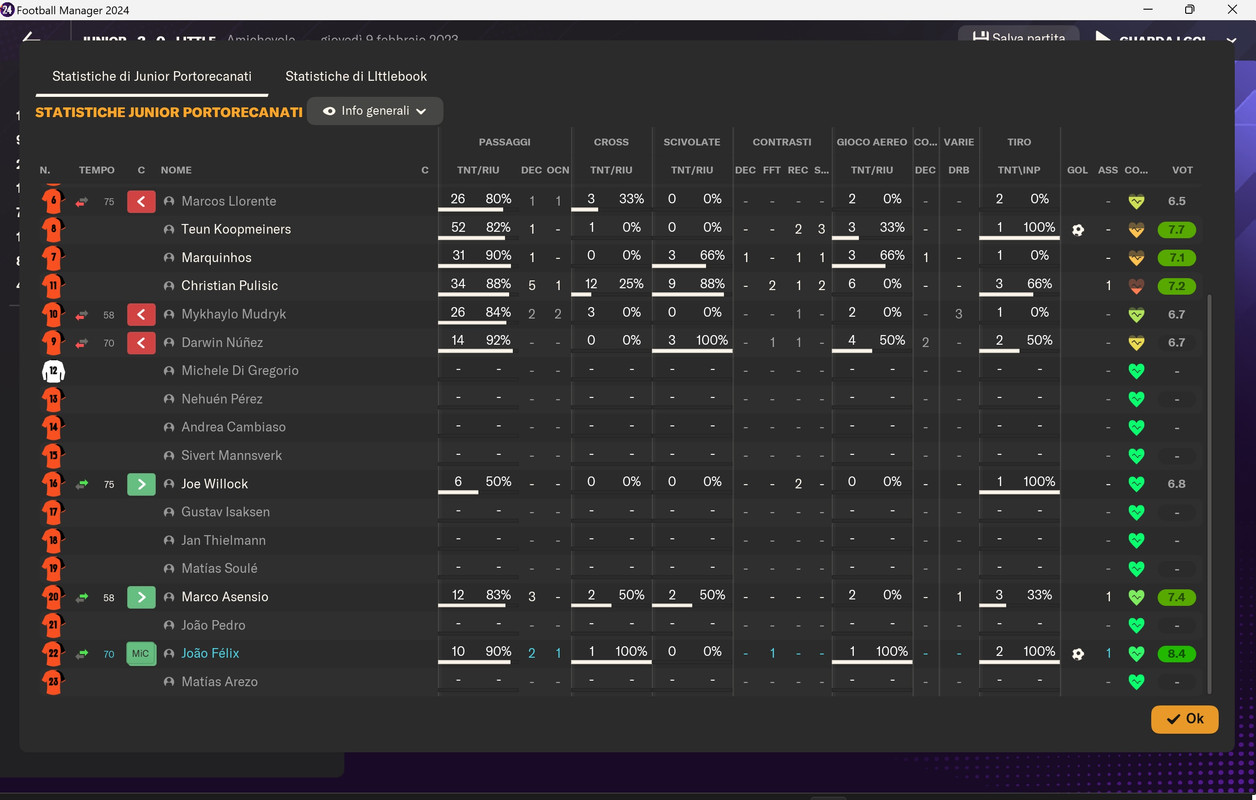The width and height of the screenshot is (1256, 800).
Task: Click Jan Thielmann's name
Action: 223,541
